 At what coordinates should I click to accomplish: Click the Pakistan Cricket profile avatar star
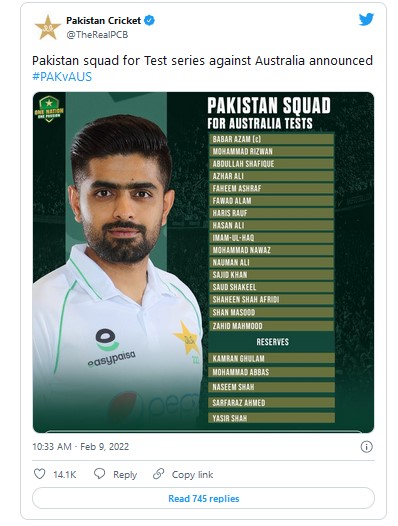click(48, 27)
